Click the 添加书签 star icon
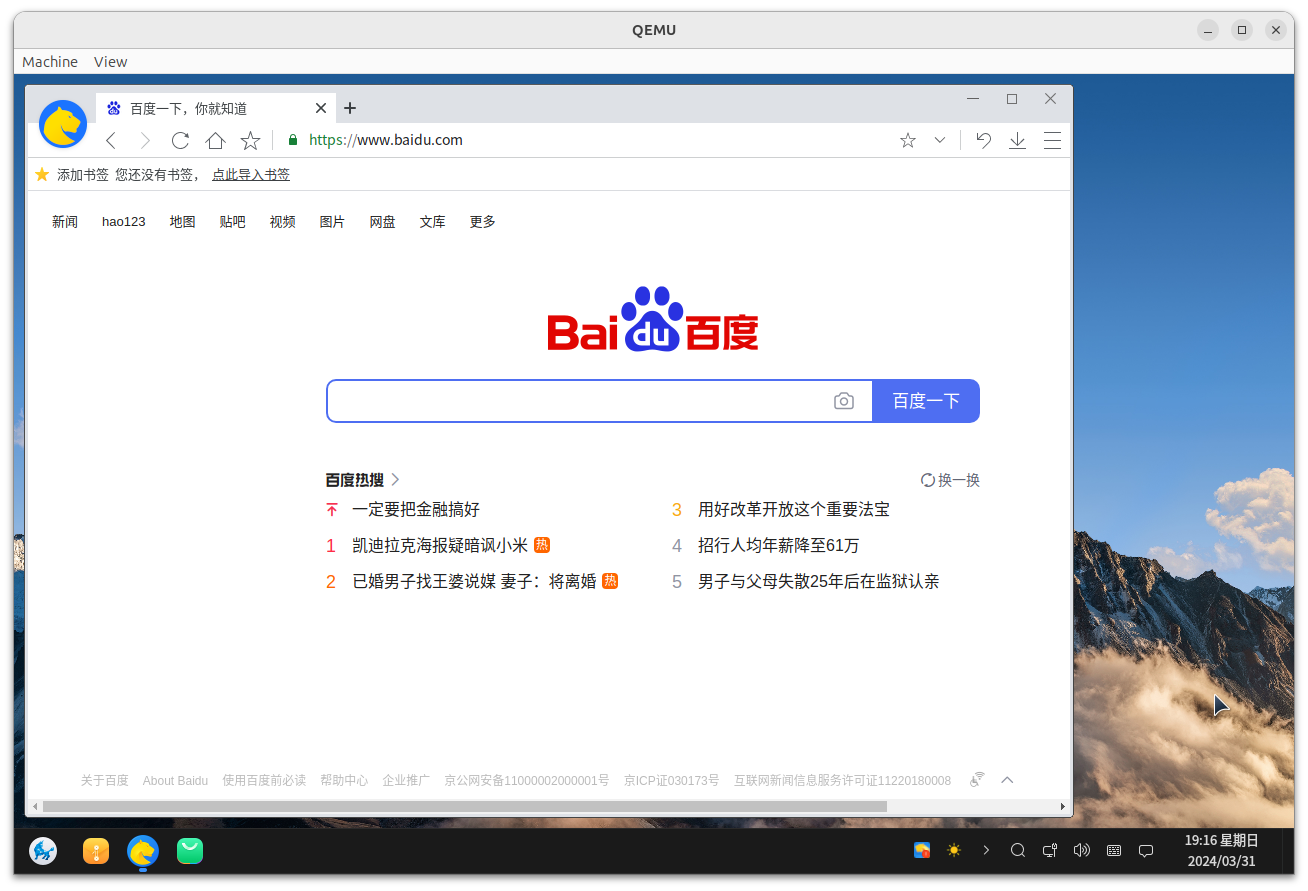The height and width of the screenshot is (891, 1308). (42, 174)
